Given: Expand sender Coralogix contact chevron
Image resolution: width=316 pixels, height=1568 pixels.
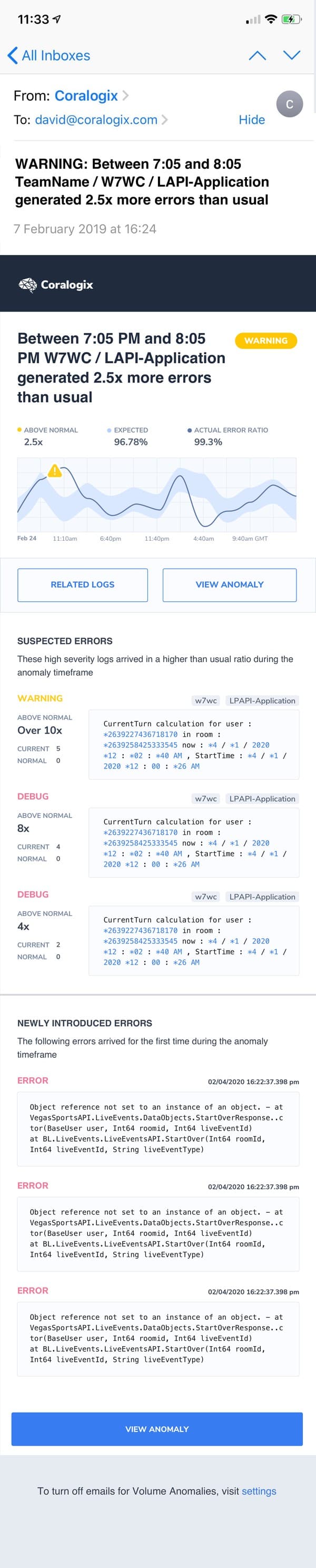Looking at the screenshot, I should point(125,95).
